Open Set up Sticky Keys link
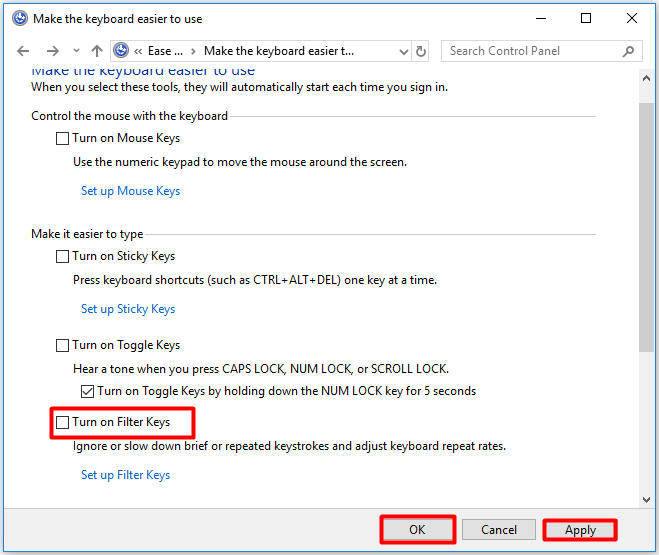Screen dimensions: 659x555 128,309
